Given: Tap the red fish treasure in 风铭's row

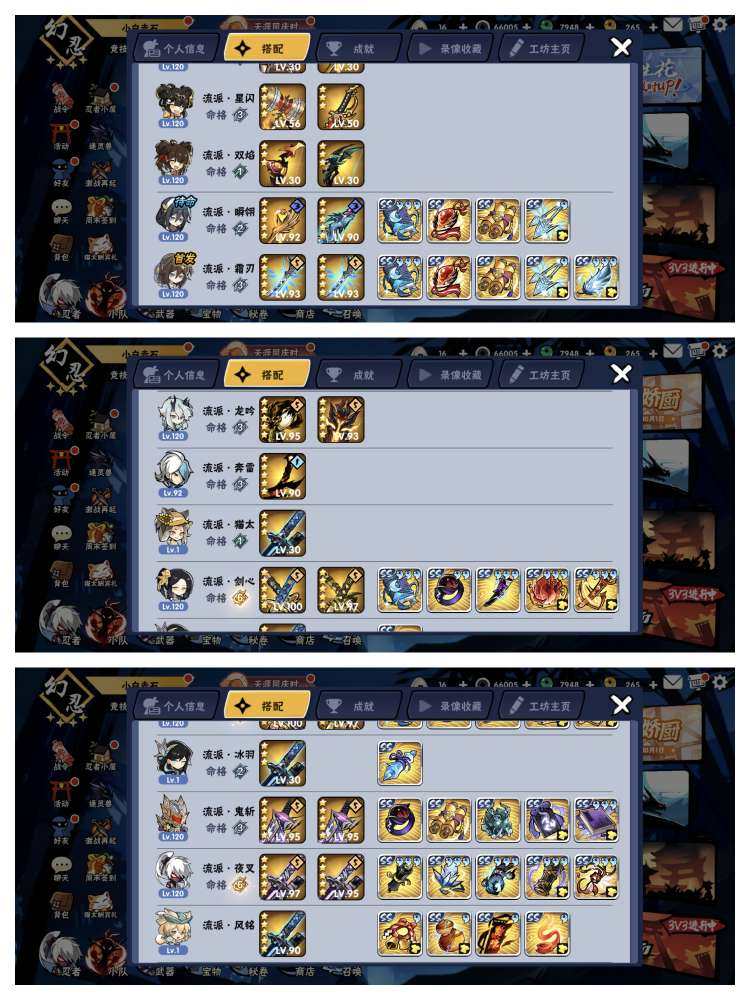Looking at the screenshot, I should (x=547, y=934).
